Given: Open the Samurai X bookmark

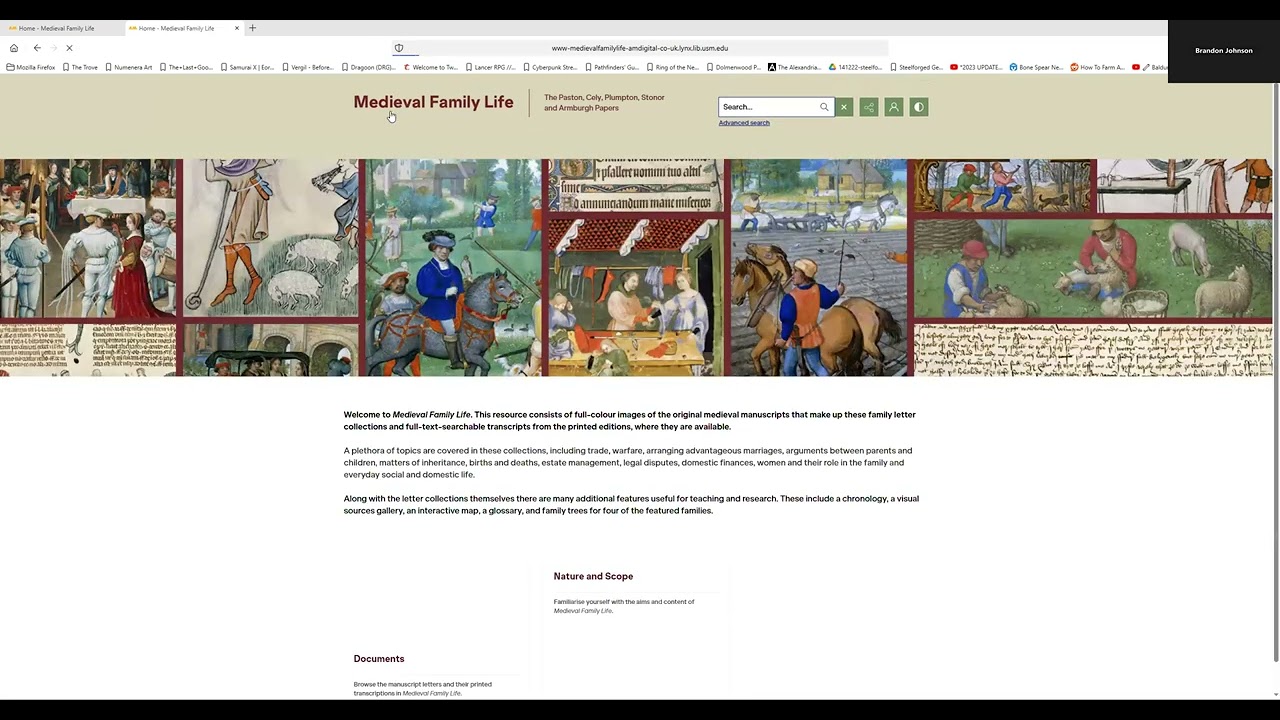Looking at the screenshot, I should click(x=247, y=67).
